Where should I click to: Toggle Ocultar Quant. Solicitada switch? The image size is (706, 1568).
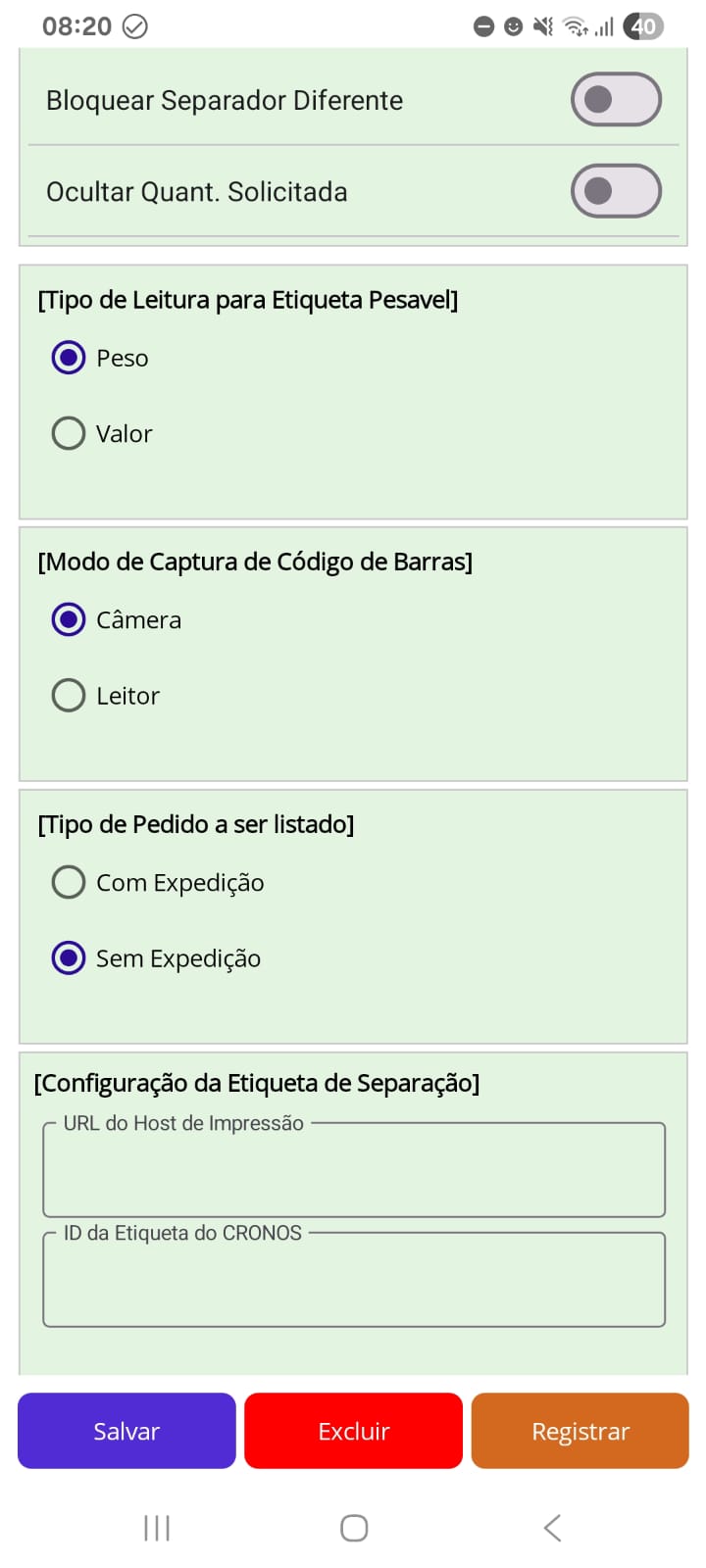coord(616,191)
